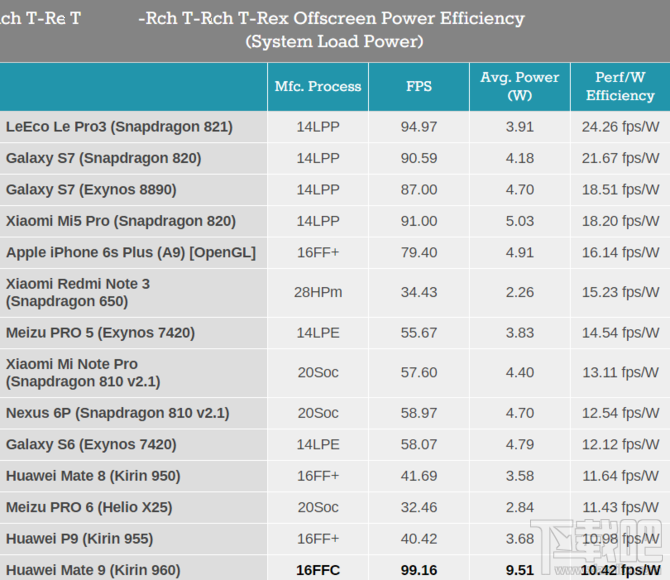The image size is (670, 580).
Task: Click the efficiency value '12.12 fps/W'
Action: [x=620, y=445]
